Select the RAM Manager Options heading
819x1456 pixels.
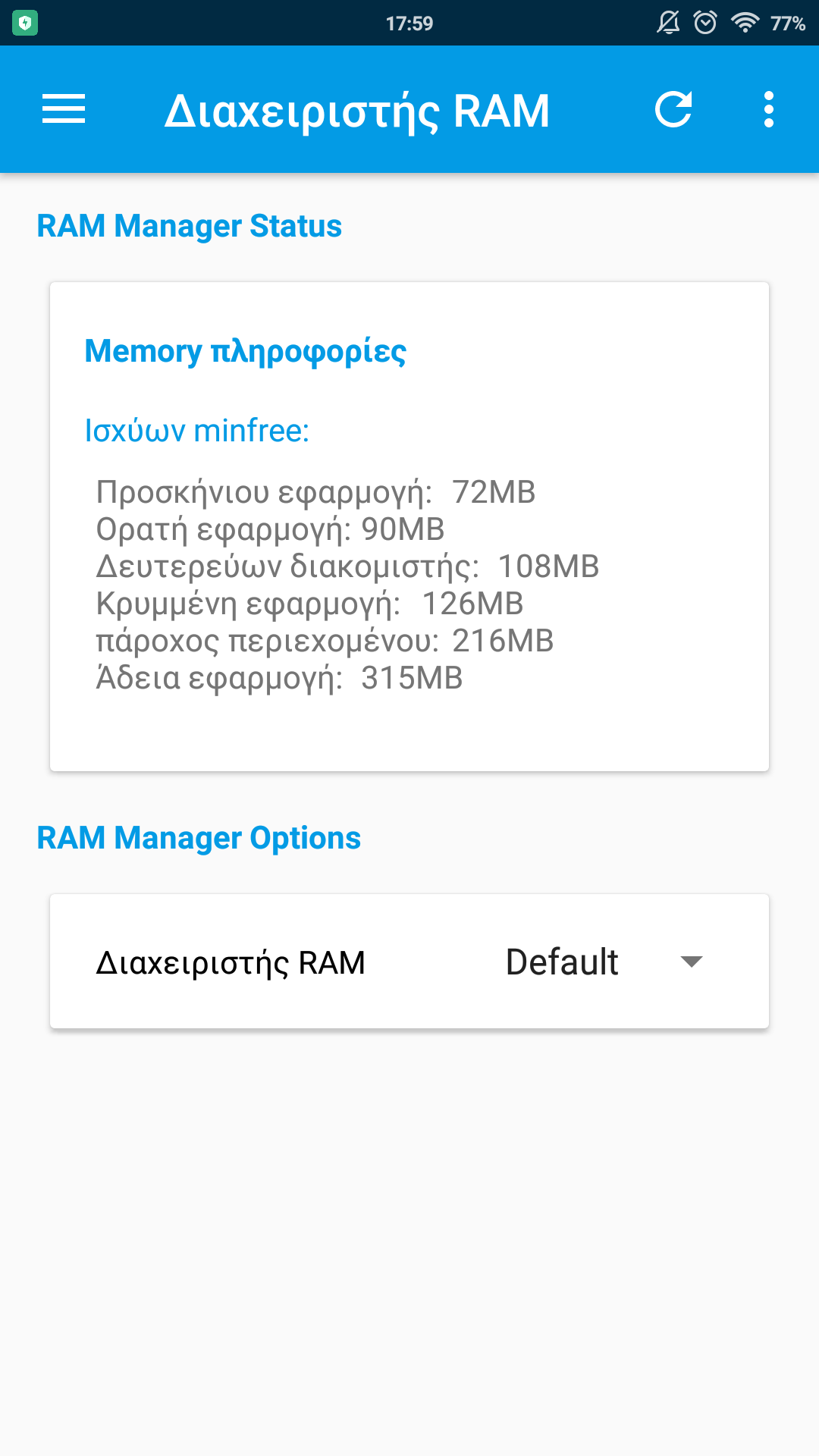click(199, 838)
